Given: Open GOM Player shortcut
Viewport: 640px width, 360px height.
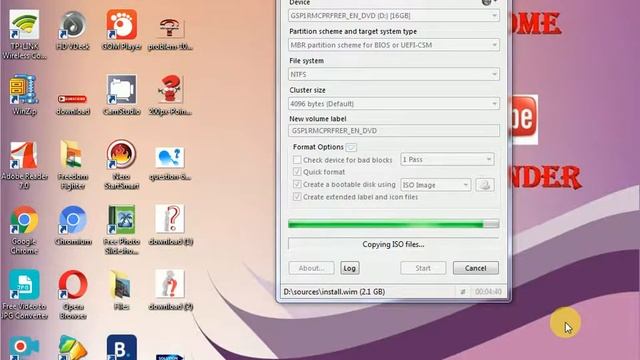Looking at the screenshot, I should point(122,31).
